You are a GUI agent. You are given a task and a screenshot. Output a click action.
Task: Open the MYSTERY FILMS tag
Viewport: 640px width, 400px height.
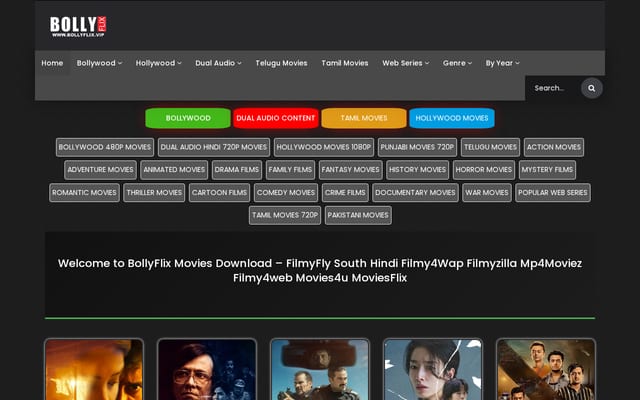[547, 170]
